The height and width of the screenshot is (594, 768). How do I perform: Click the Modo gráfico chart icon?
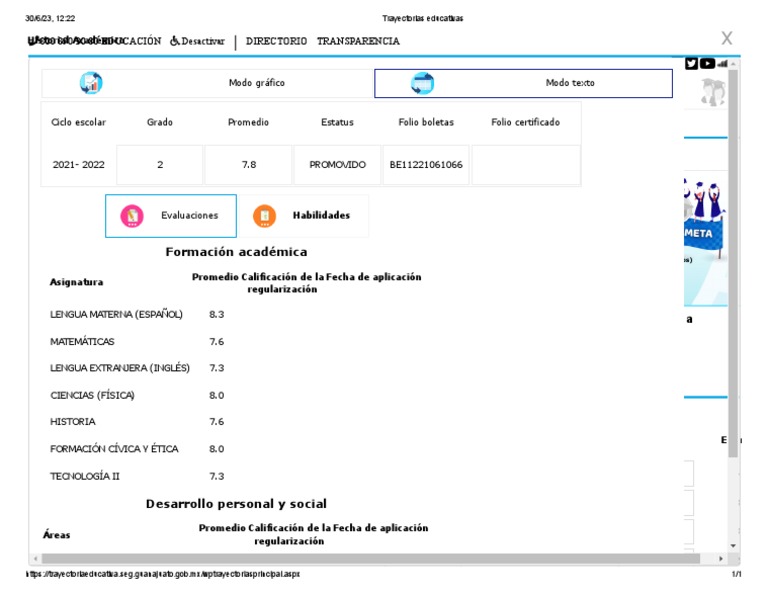click(91, 83)
